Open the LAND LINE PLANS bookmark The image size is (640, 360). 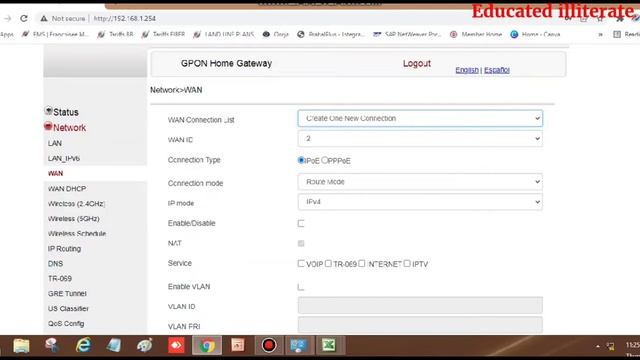pyautogui.click(x=224, y=34)
